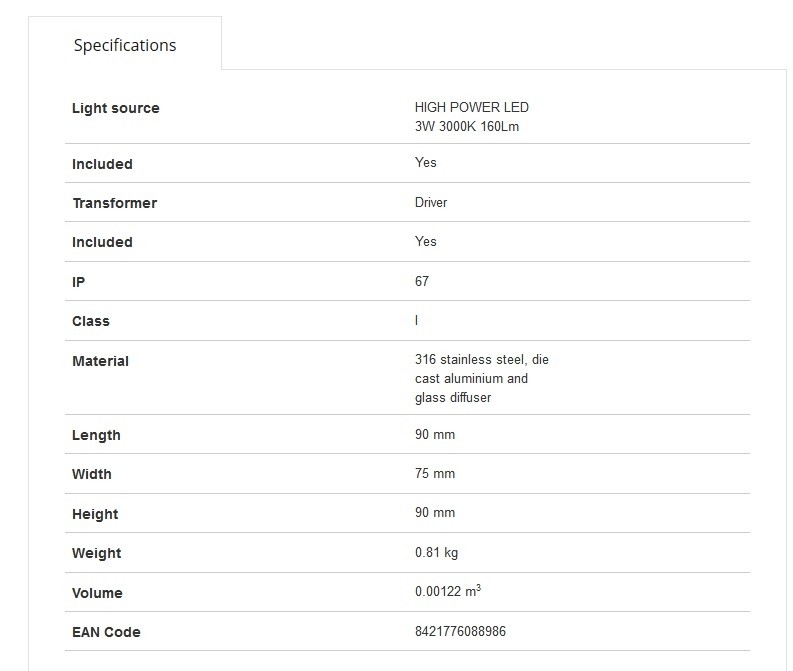Select the 3W 3000K 160Lm text
The image size is (793, 671).
(x=467, y=126)
